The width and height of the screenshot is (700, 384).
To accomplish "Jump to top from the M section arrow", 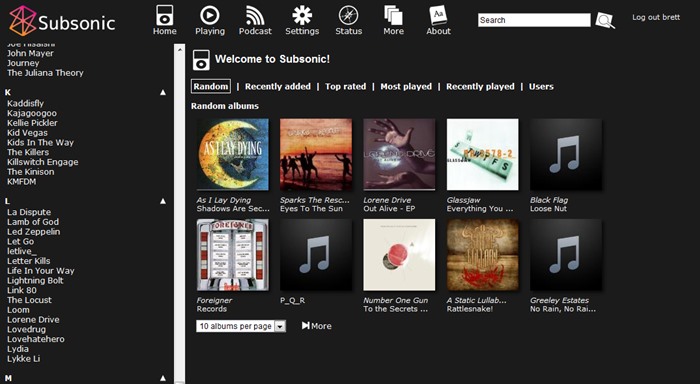I will [x=163, y=378].
